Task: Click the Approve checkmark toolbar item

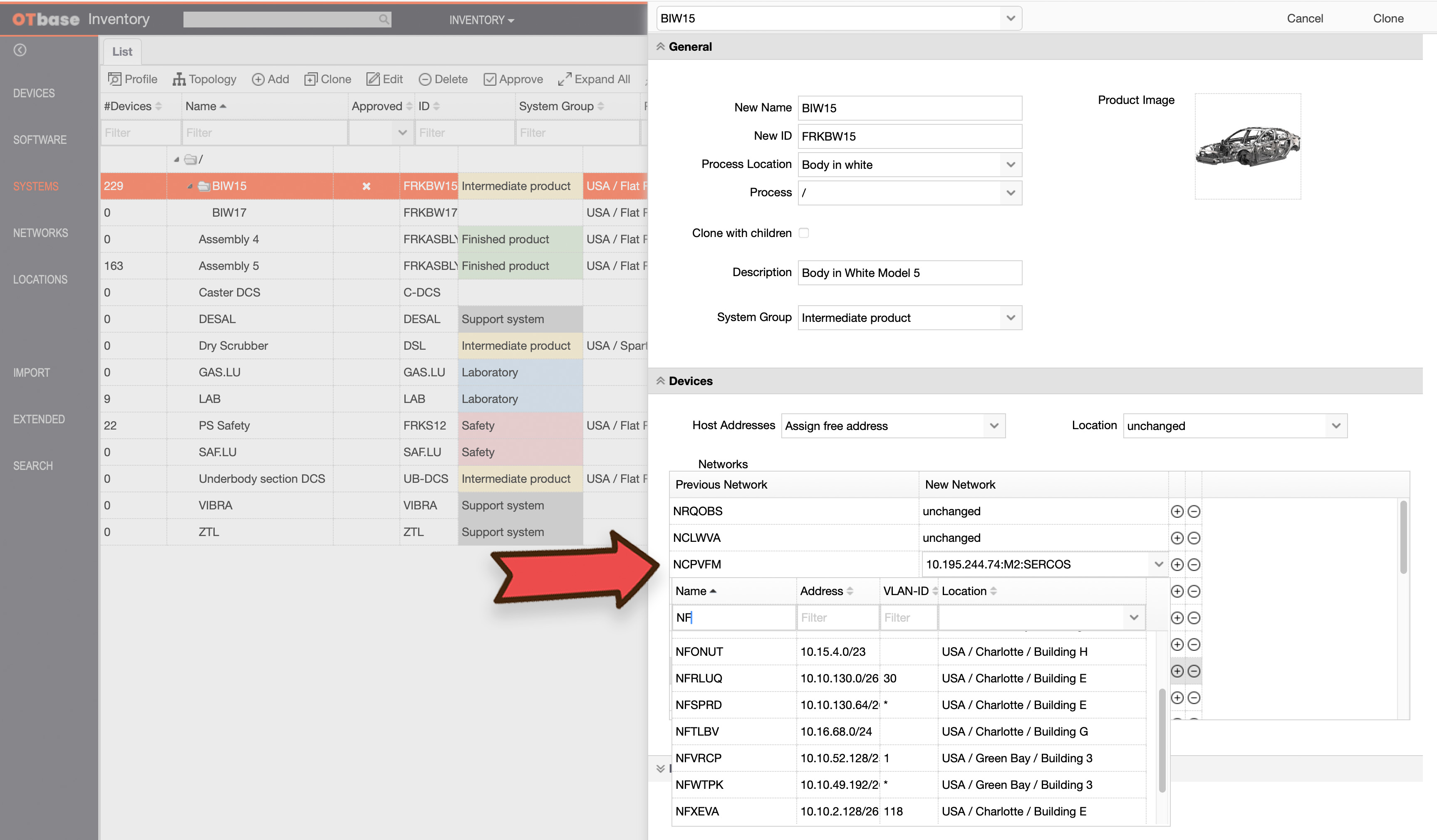Action: (490, 79)
